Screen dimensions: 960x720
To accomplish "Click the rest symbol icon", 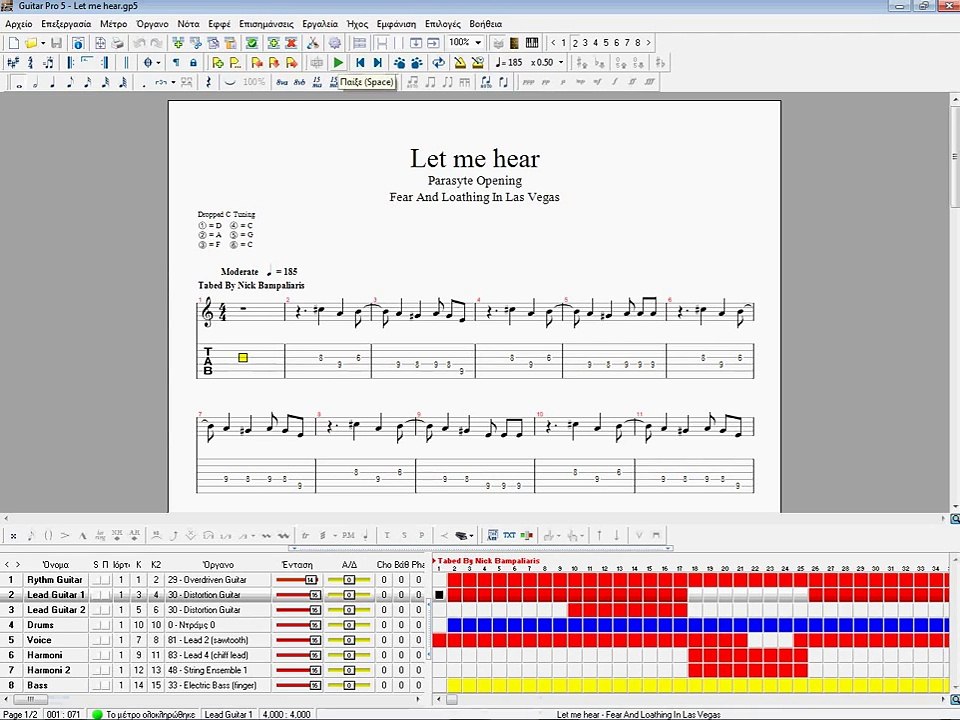I will [x=208, y=82].
